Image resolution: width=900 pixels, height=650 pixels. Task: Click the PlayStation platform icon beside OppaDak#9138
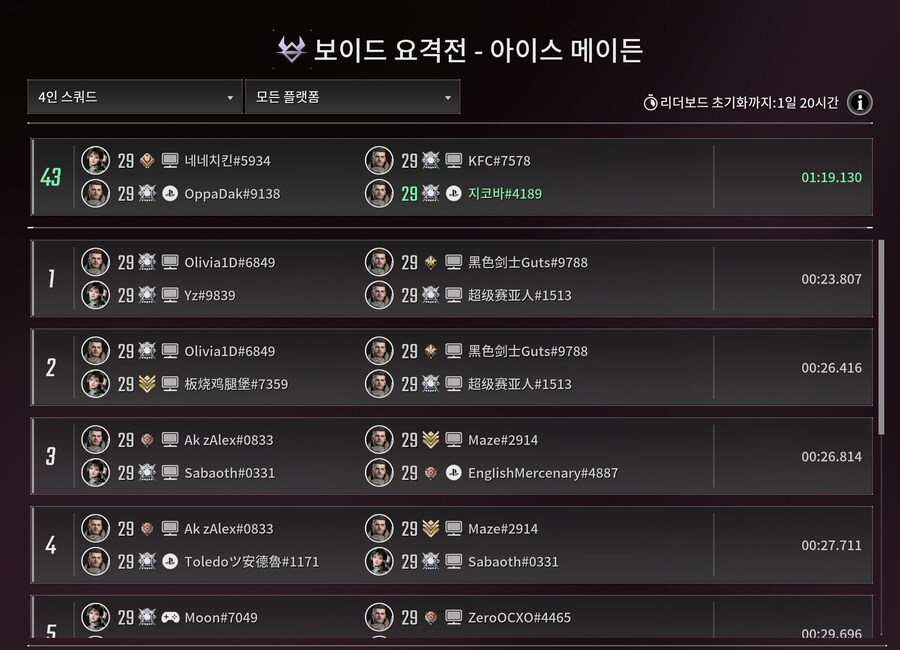170,194
